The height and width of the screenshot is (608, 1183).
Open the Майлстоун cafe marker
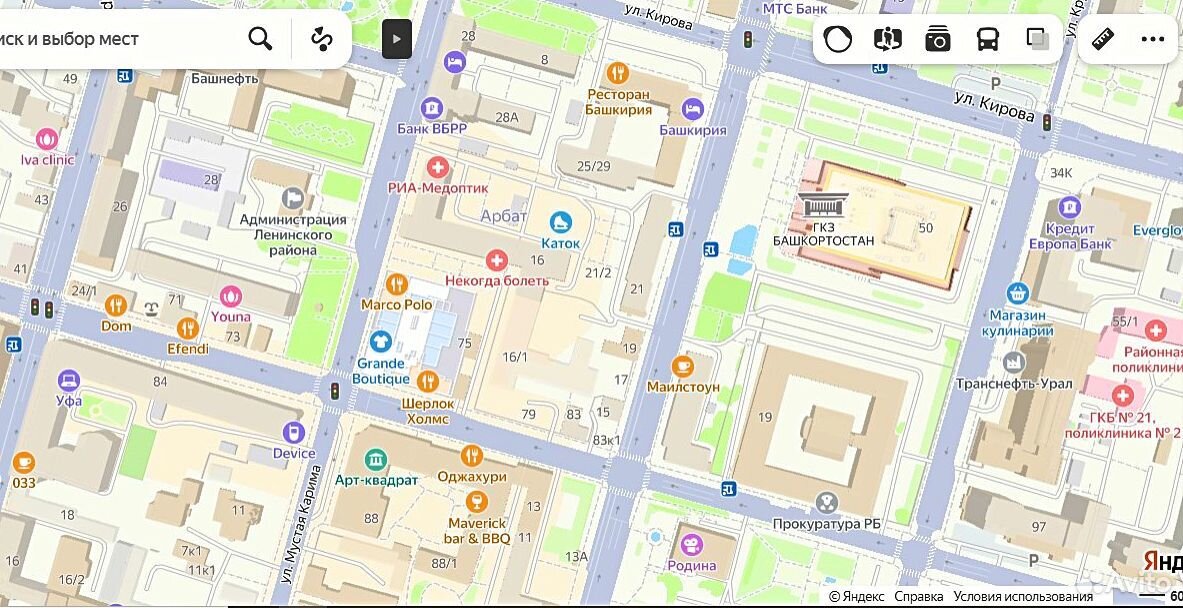point(683,367)
